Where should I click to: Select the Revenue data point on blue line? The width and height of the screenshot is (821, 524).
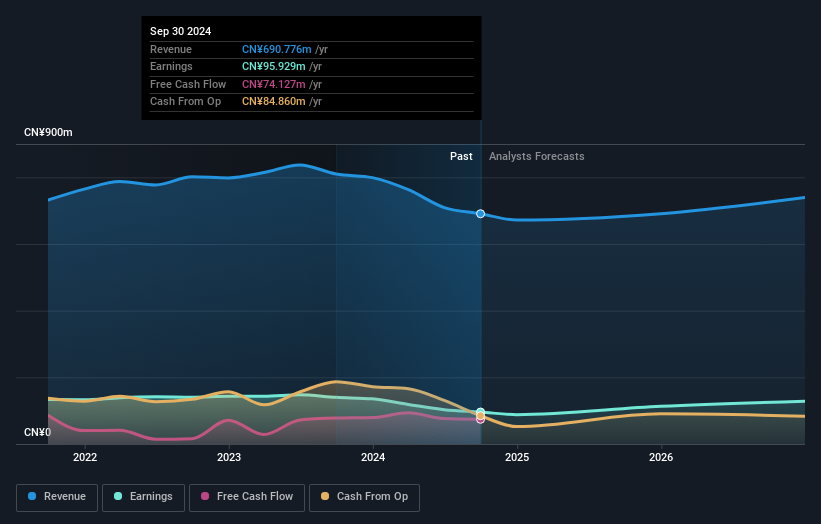(480, 214)
